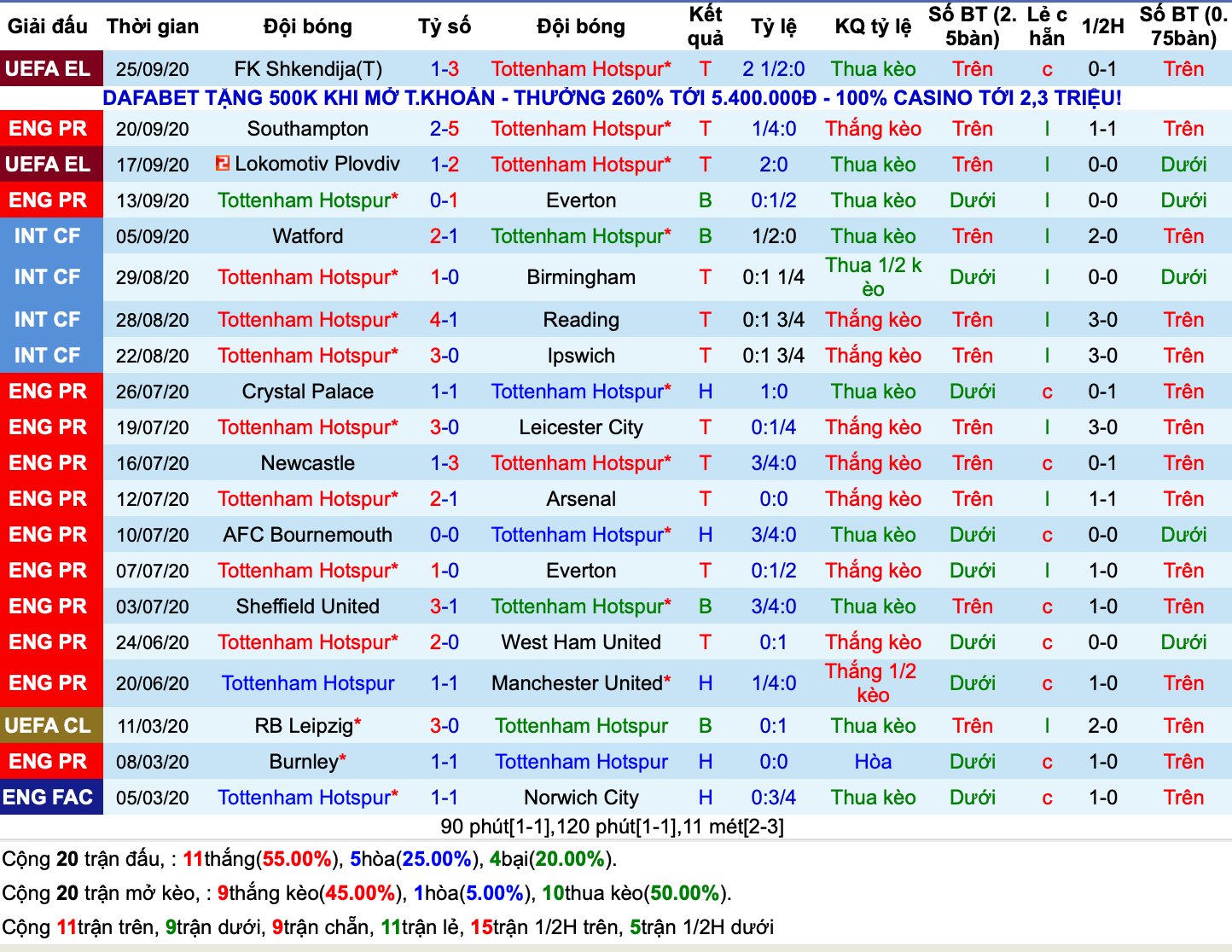Click the 'Giải đấu' column header

(x=48, y=26)
